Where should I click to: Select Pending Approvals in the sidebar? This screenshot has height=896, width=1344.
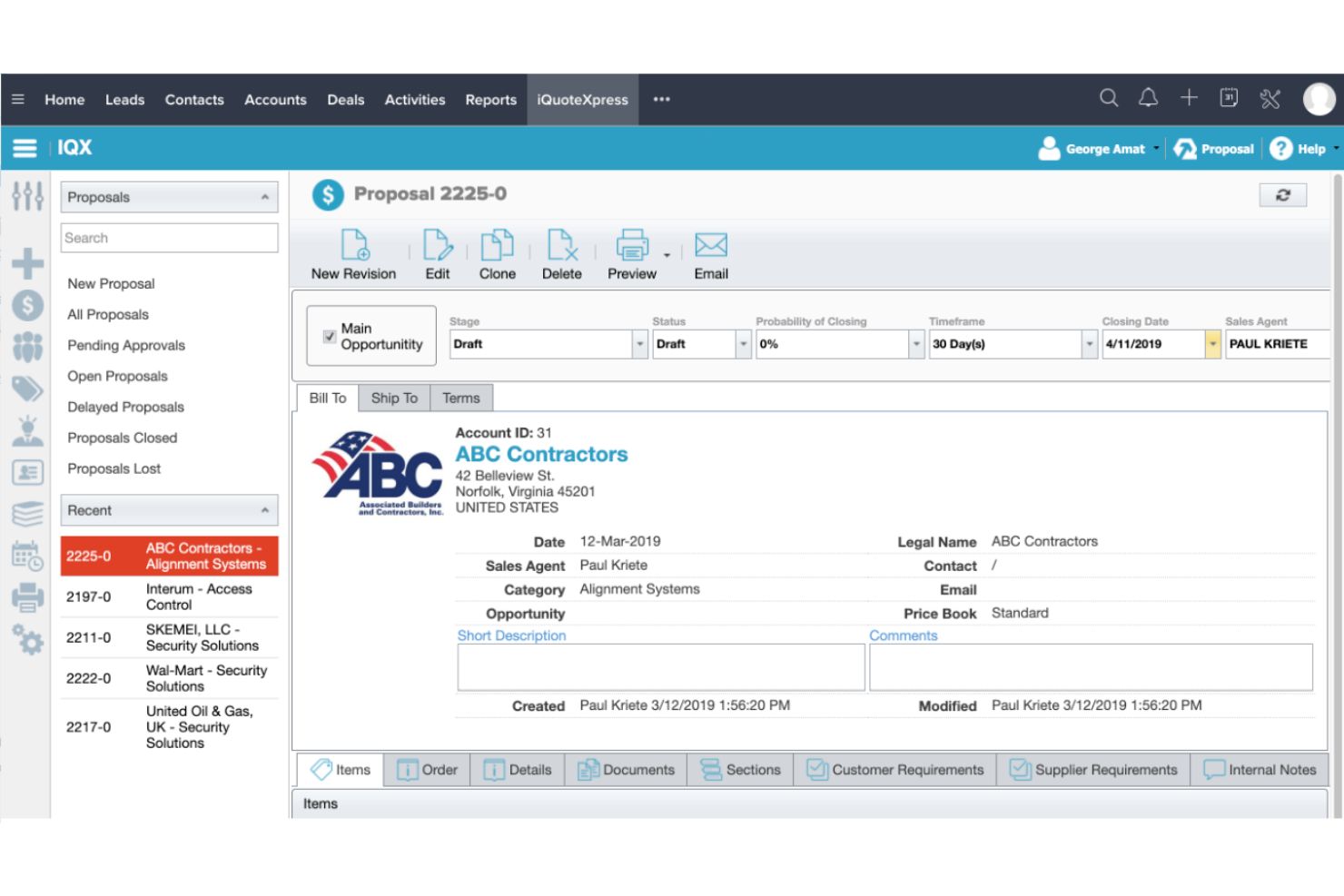(125, 346)
